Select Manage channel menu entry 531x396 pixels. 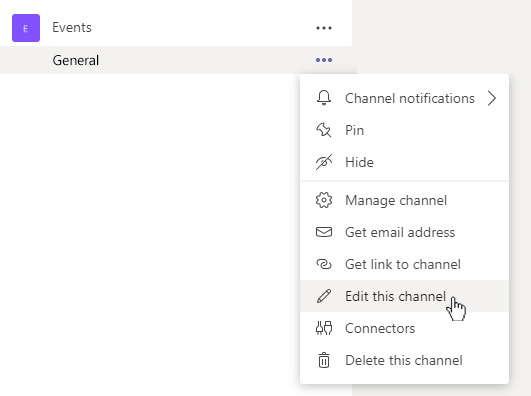pos(404,200)
